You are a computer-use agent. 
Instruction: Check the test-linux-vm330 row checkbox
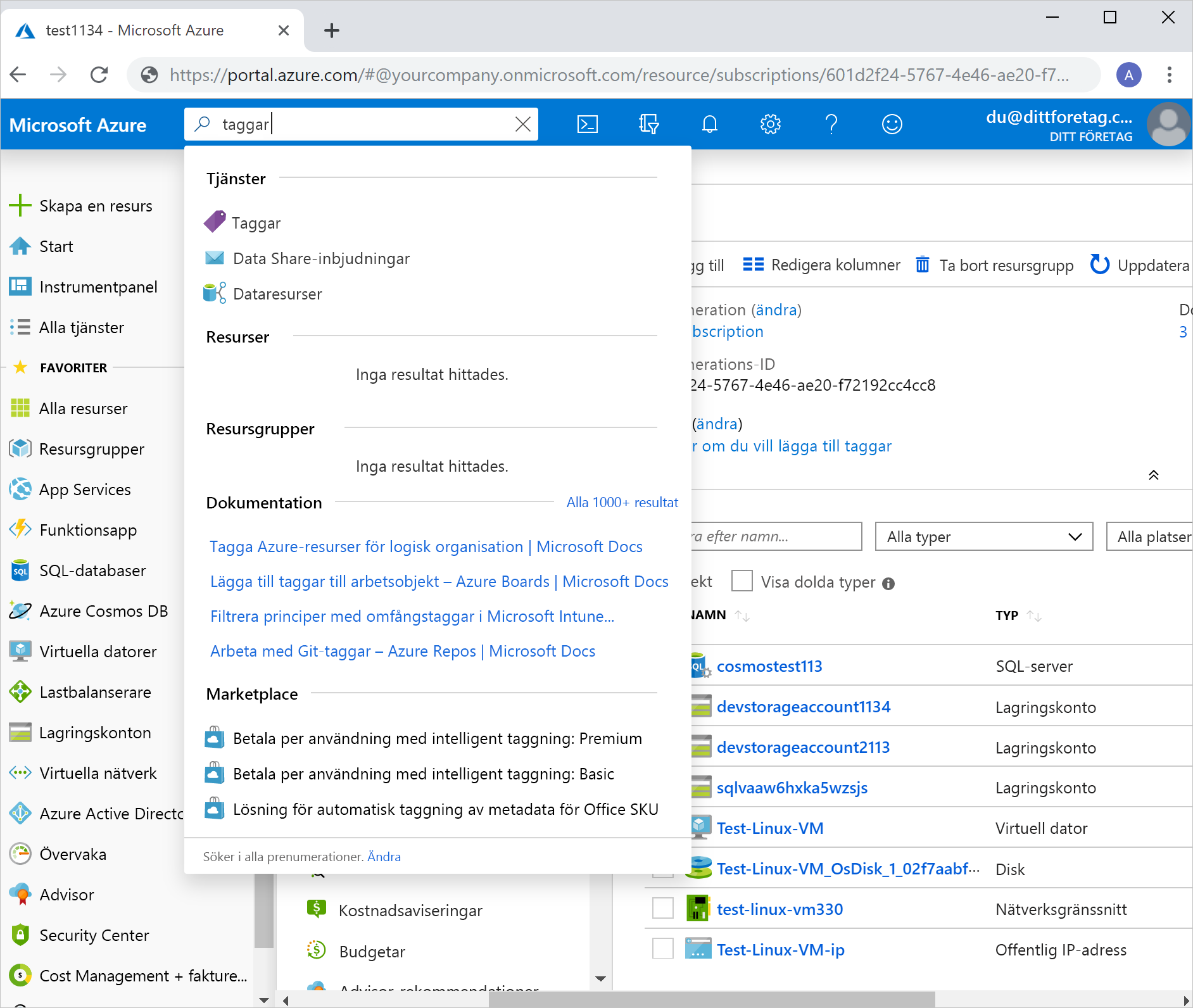tap(663, 909)
